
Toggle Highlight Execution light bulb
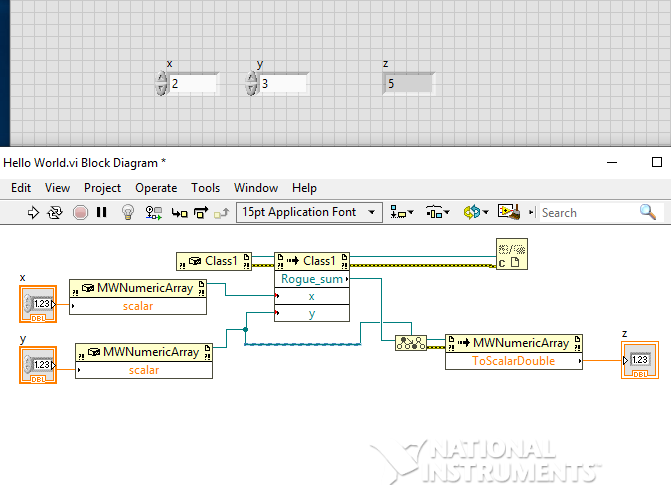128,212
